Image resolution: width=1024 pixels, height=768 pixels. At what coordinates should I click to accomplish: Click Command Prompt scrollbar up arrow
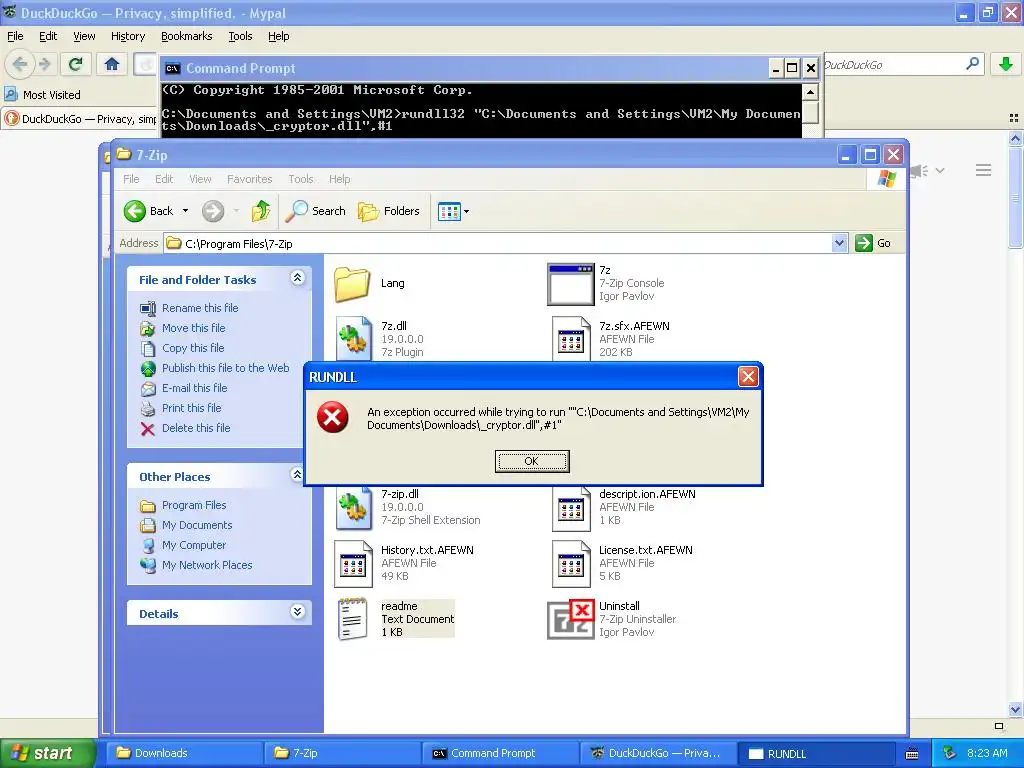point(810,91)
